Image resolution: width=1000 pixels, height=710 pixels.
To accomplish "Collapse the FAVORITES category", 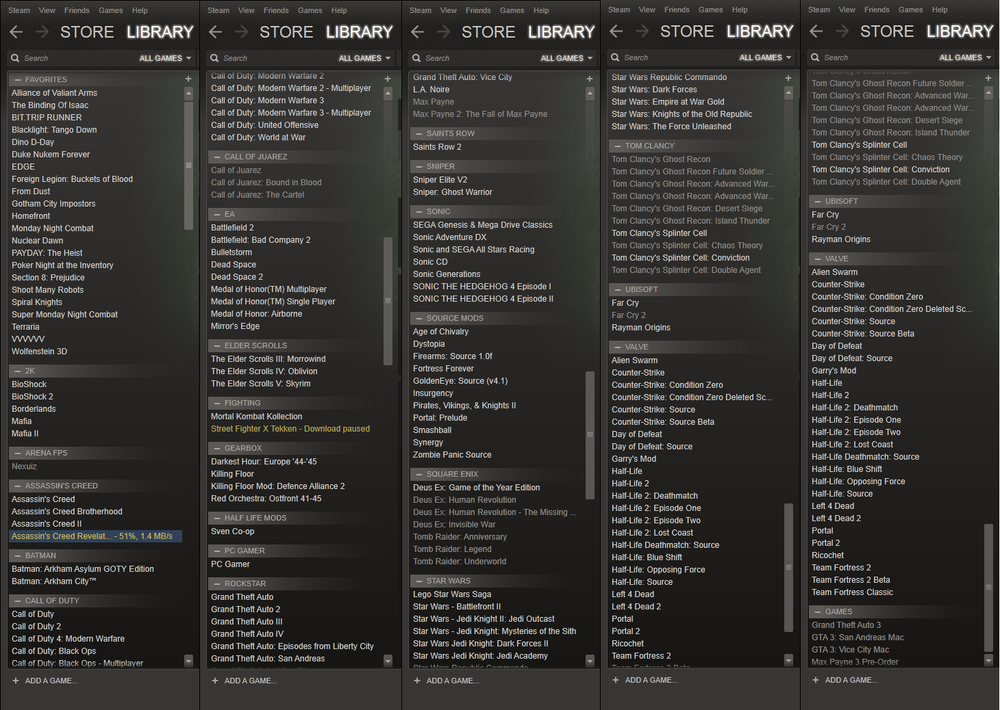I will (x=17, y=80).
